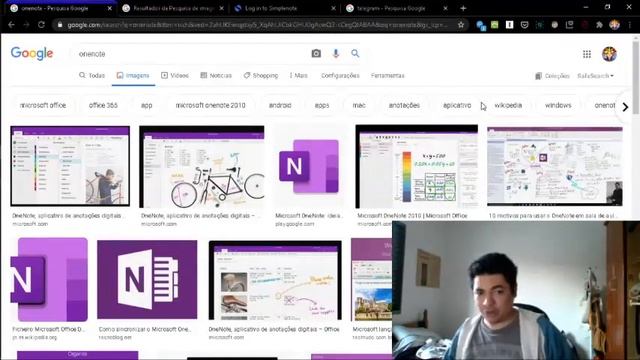640x360 pixels.
Task: Close the onenote Pesquisa Google tab
Action: pyautogui.click(x=109, y=8)
